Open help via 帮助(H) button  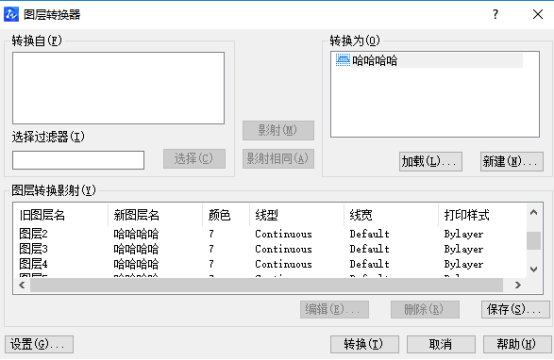tap(517, 344)
